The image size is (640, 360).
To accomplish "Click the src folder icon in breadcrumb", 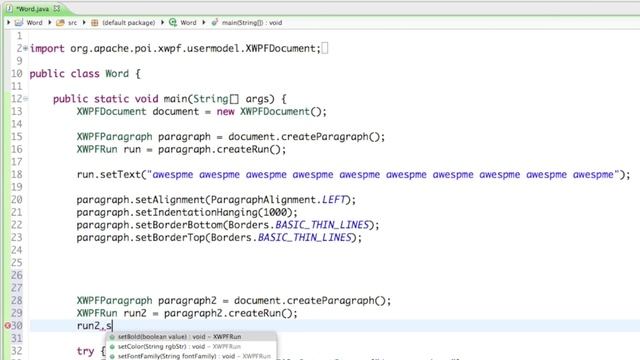I will 60,23.
